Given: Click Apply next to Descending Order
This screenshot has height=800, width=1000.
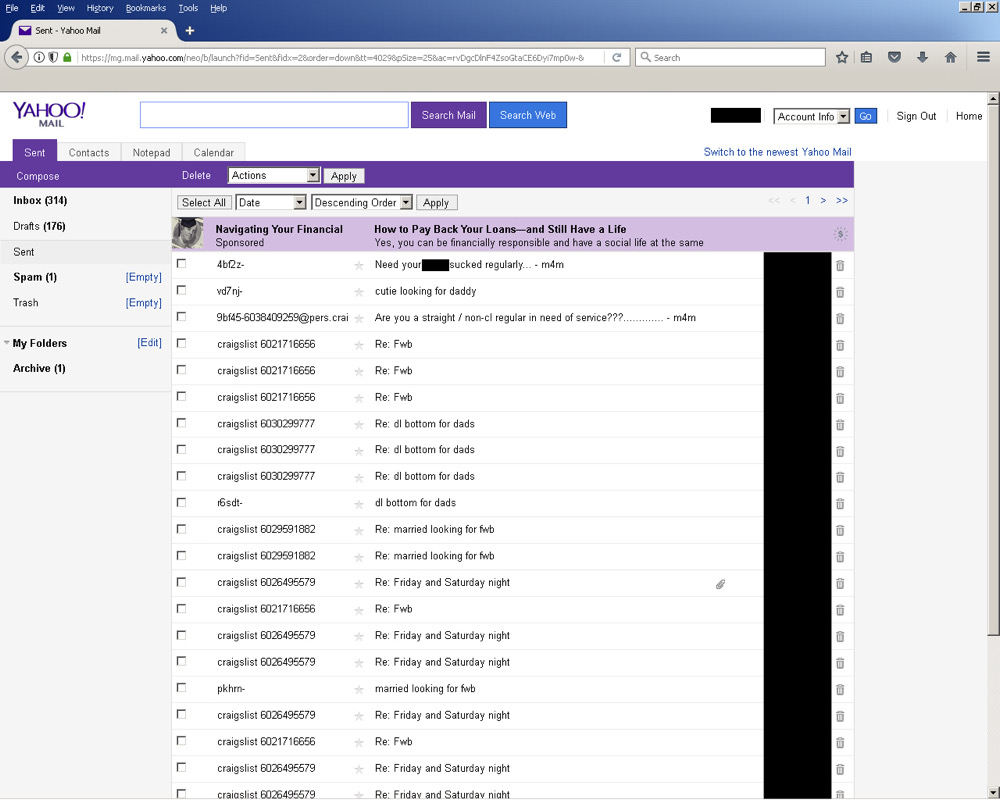Looking at the screenshot, I should (436, 202).
